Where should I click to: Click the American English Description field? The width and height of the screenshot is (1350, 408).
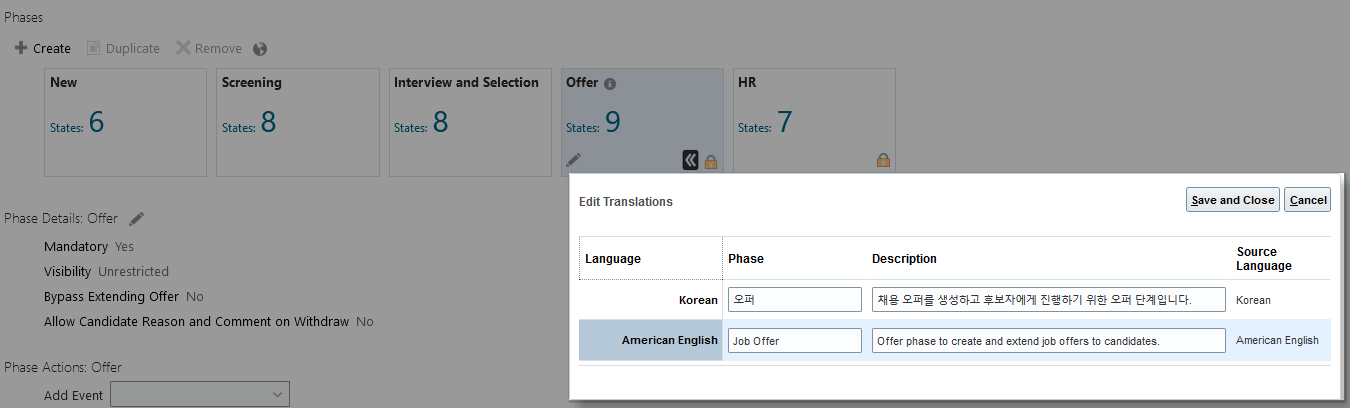(1048, 341)
